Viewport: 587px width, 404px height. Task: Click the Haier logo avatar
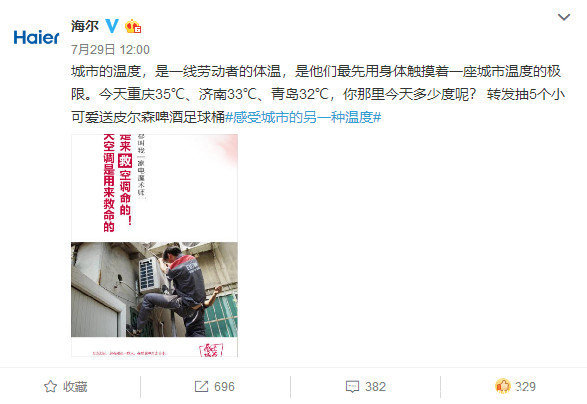[x=36, y=37]
